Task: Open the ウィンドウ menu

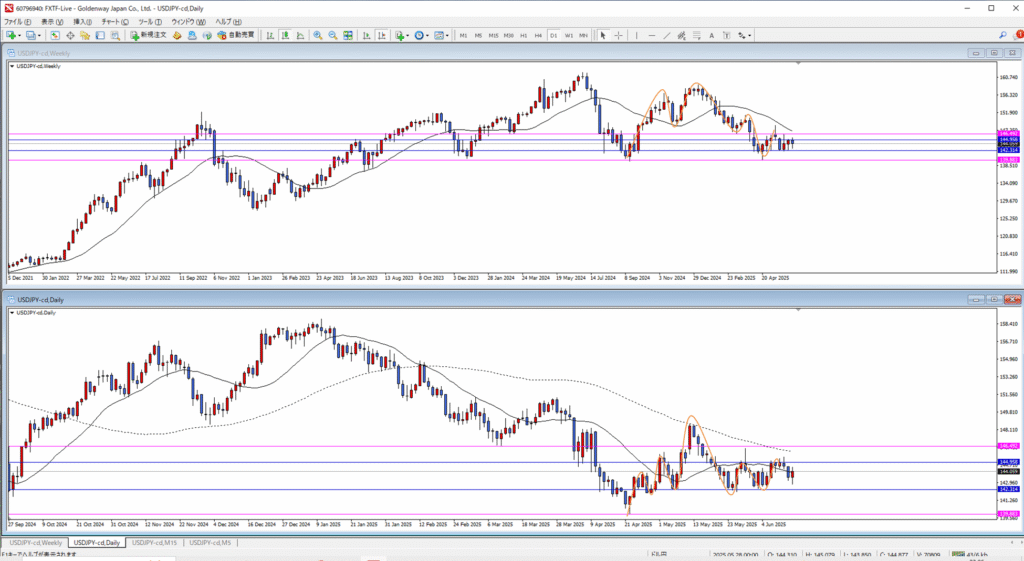Action: pyautogui.click(x=188, y=22)
